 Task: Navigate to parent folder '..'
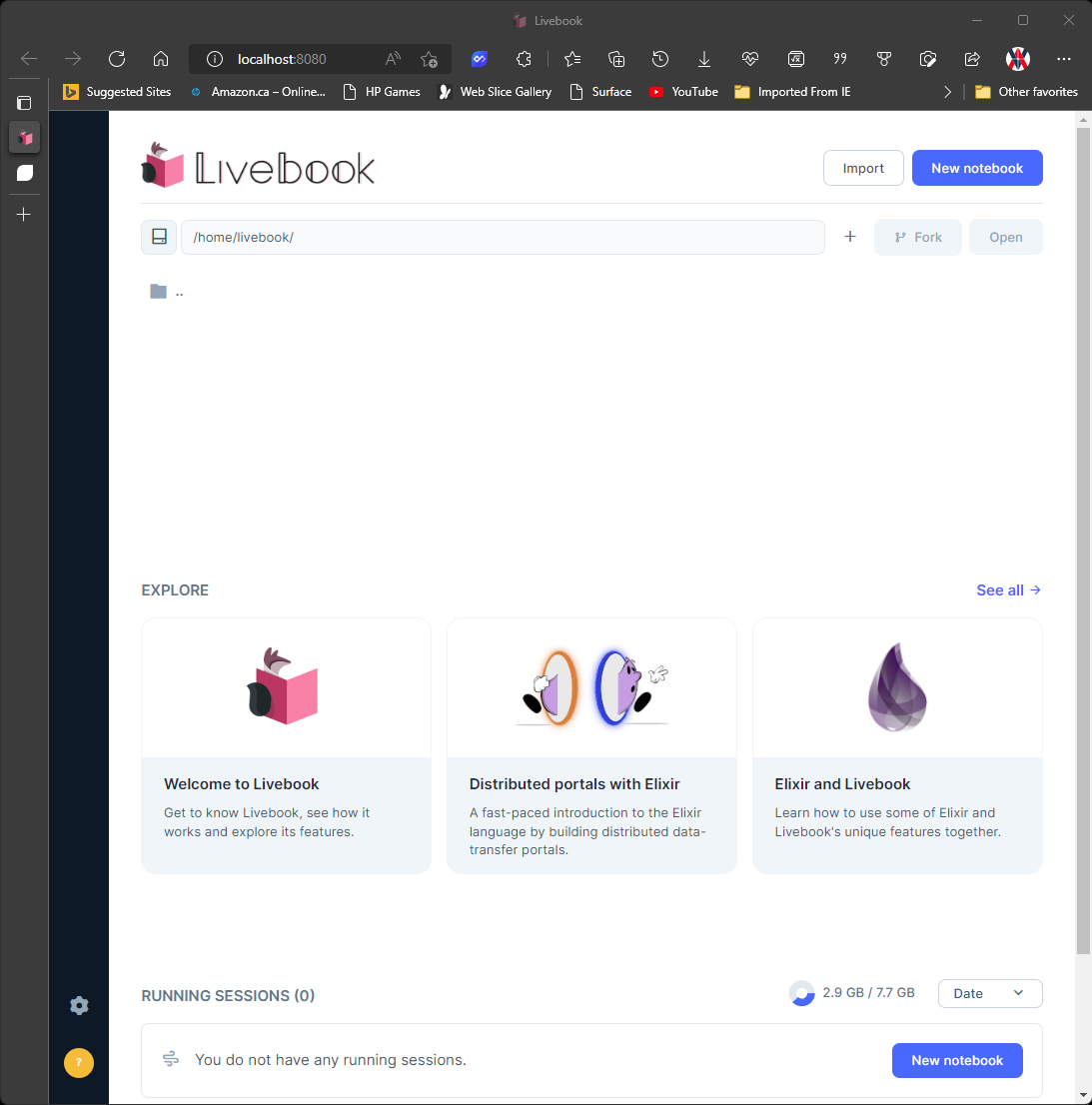click(x=166, y=292)
